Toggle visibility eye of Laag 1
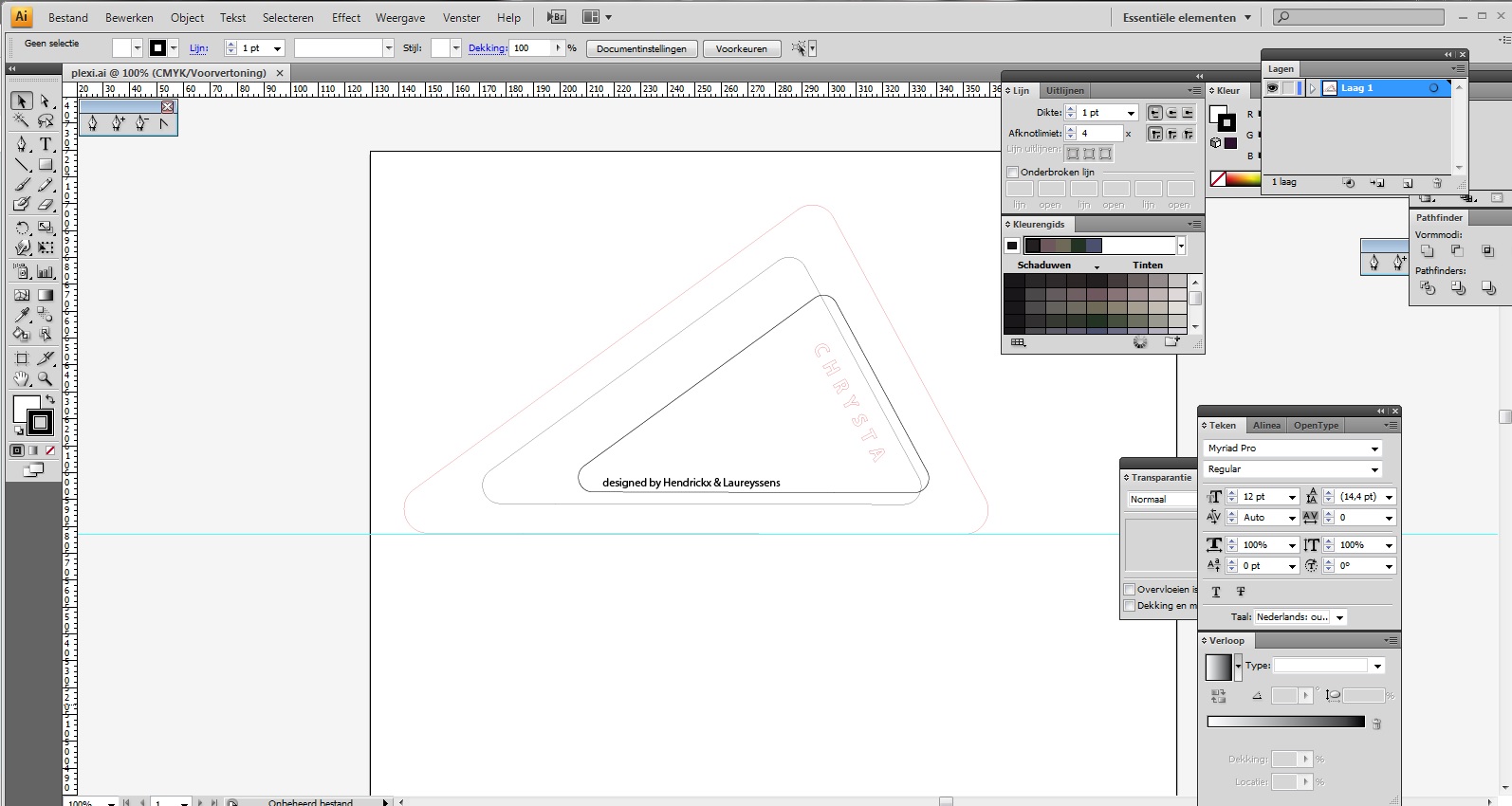Viewport: 1512px width, 806px height. click(1273, 88)
